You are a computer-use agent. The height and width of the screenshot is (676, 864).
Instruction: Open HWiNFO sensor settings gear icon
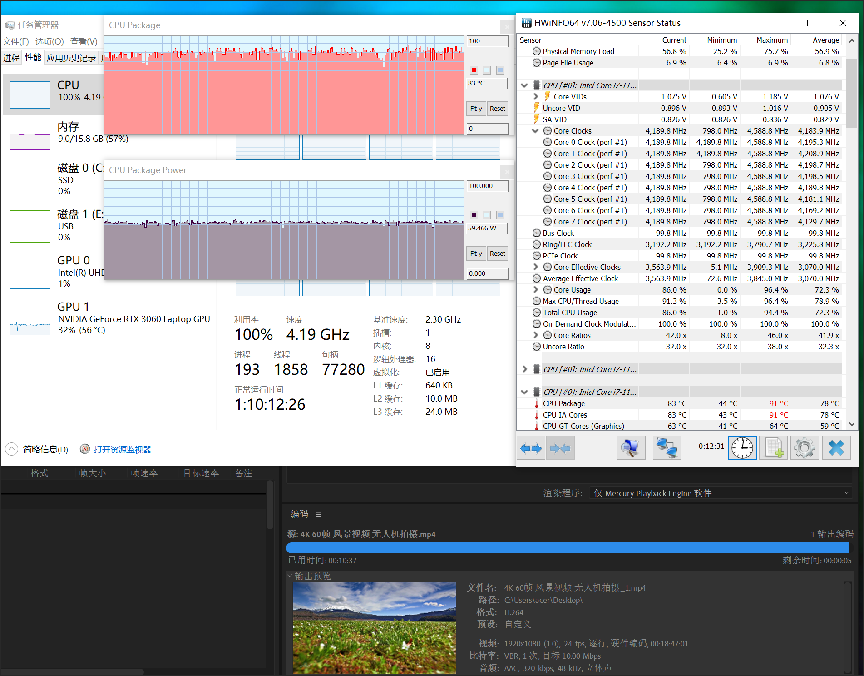(x=804, y=448)
